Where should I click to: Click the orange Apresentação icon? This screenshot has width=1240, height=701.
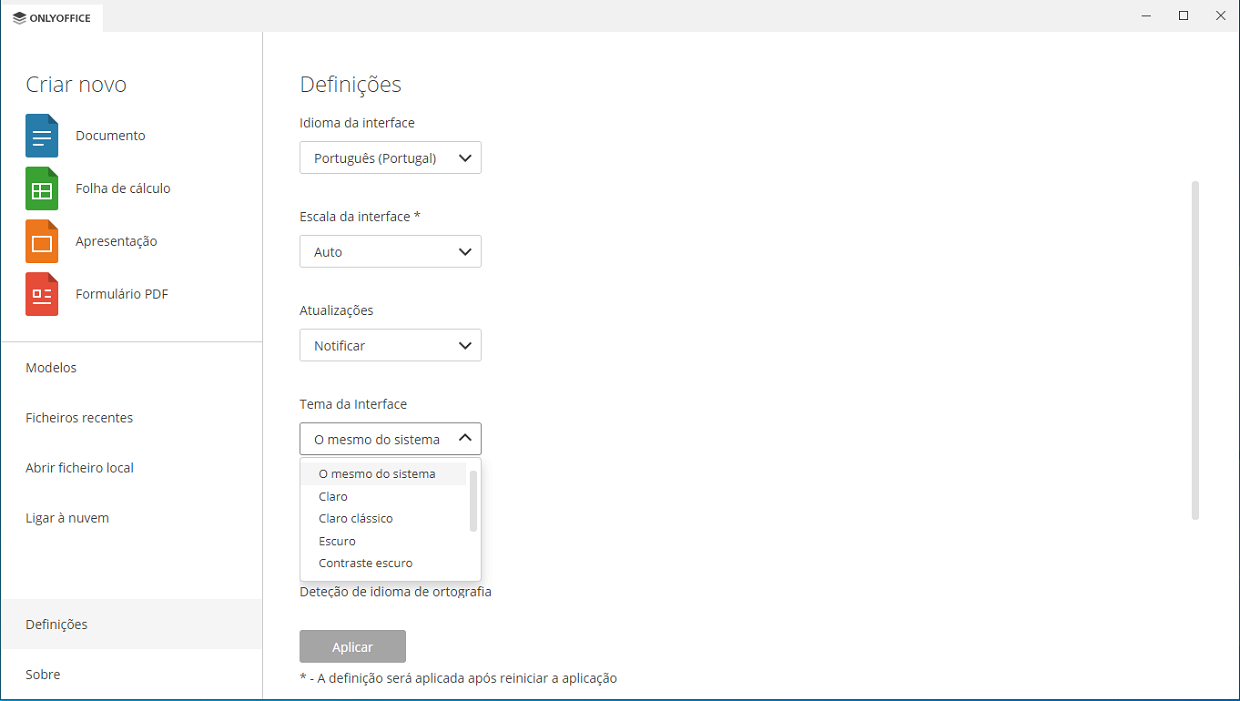(42, 241)
